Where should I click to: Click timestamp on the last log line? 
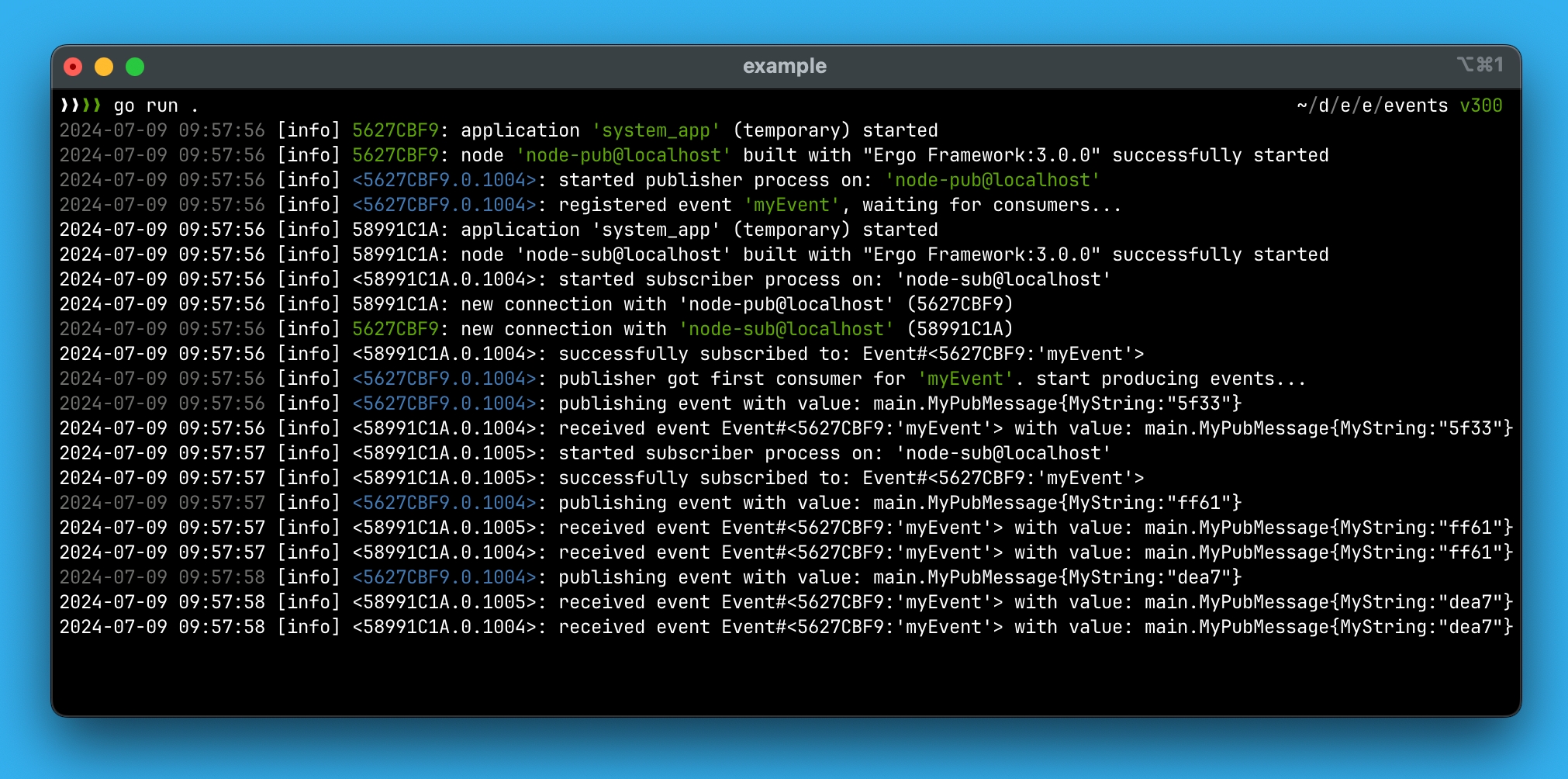pos(162,627)
